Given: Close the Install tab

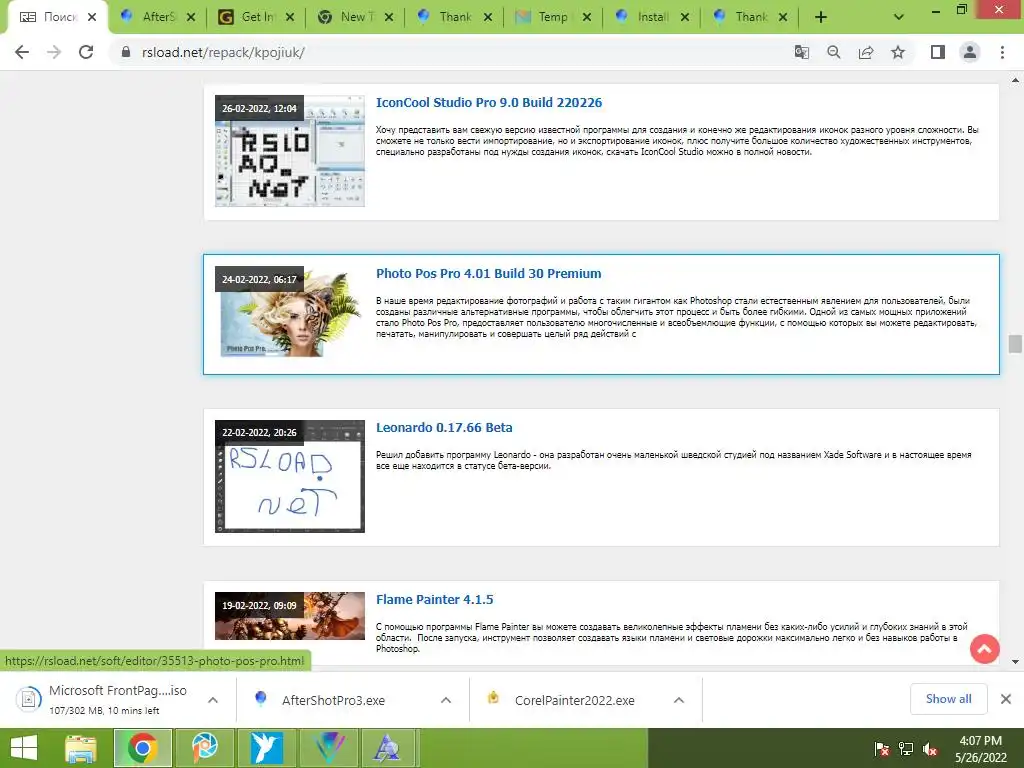Looking at the screenshot, I should coord(684,17).
